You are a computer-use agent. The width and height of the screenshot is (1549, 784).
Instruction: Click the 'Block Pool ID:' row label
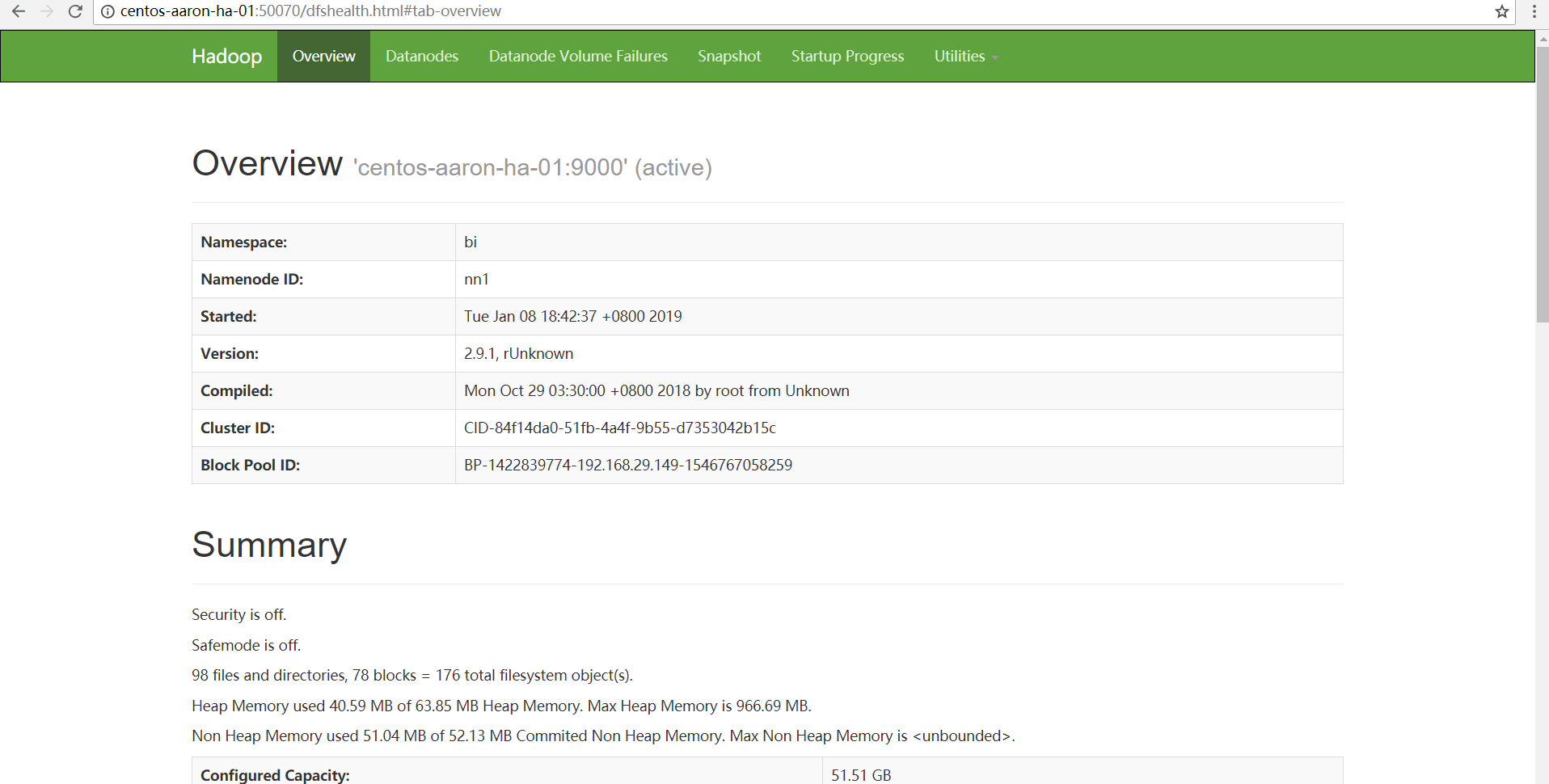click(251, 465)
